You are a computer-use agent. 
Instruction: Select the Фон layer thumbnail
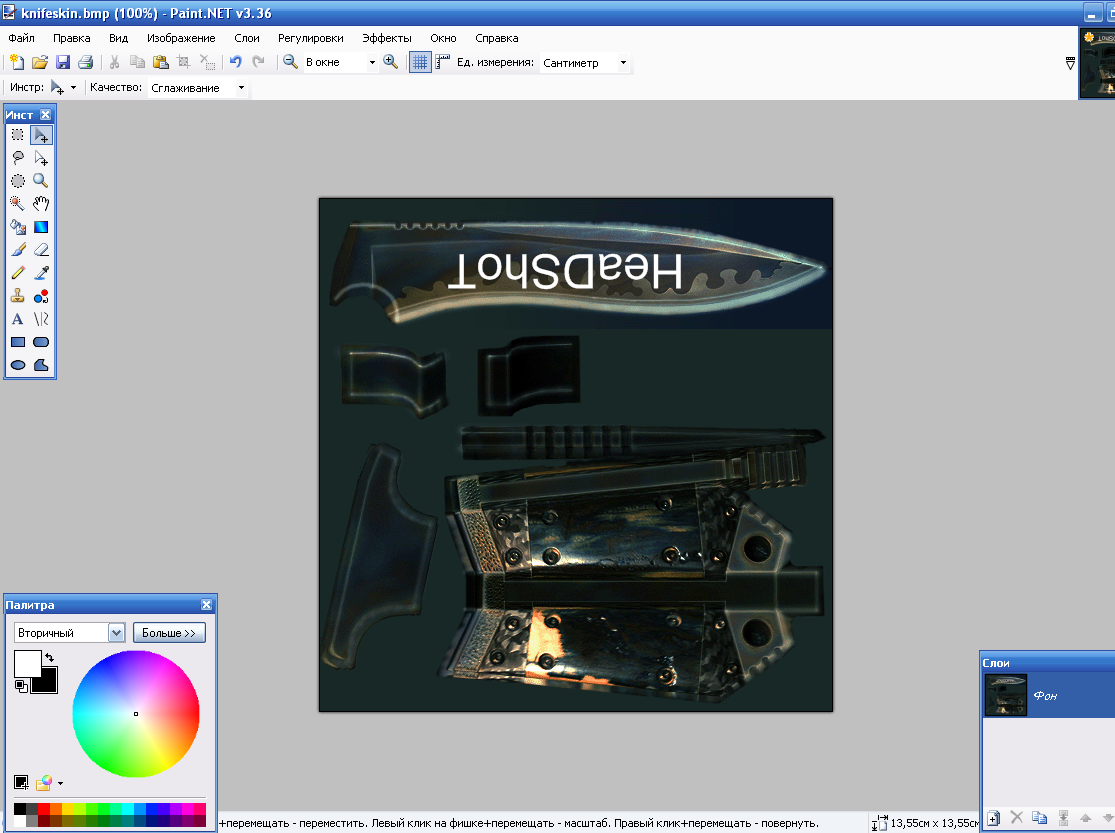(x=1005, y=695)
